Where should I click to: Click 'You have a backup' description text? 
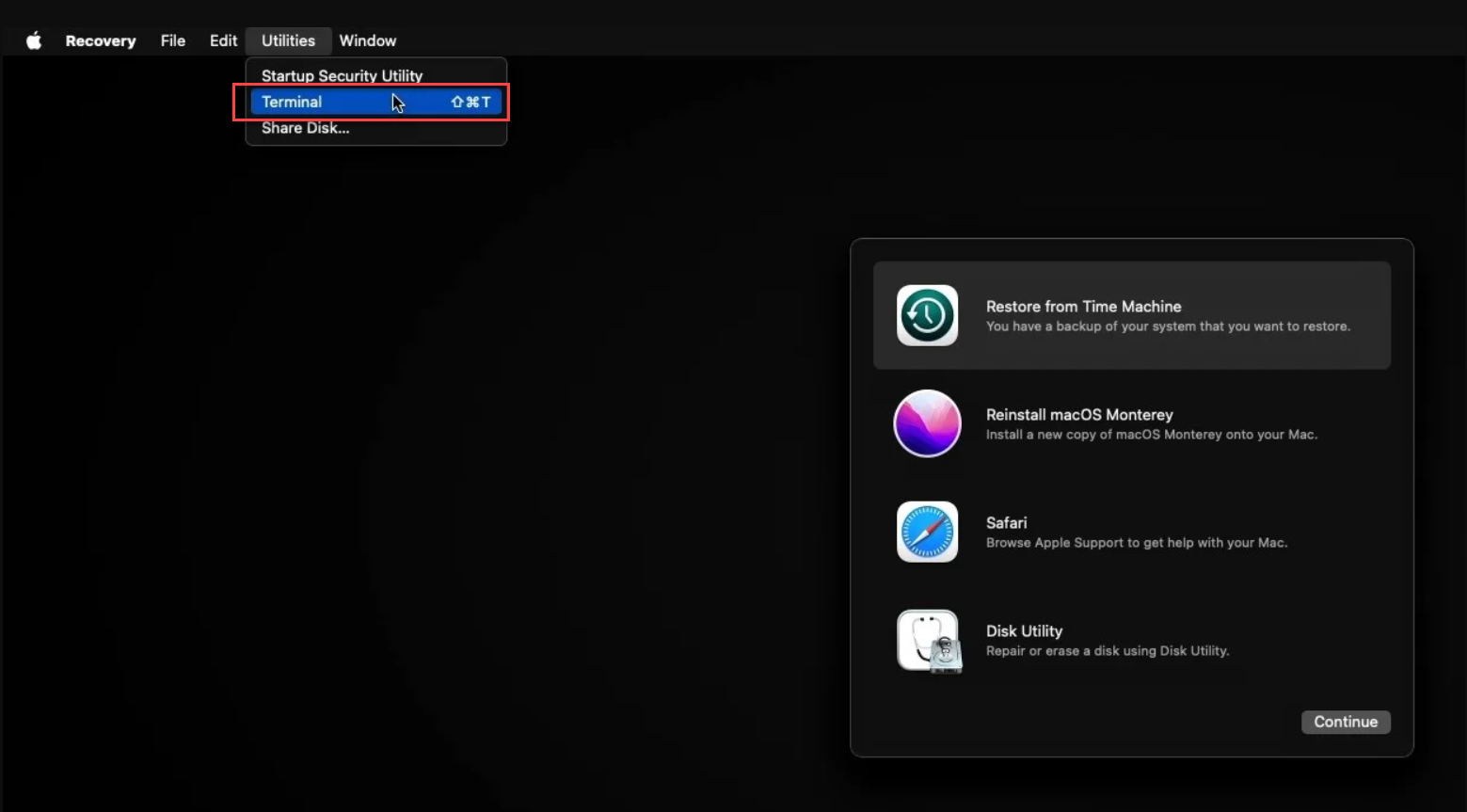pos(1168,326)
